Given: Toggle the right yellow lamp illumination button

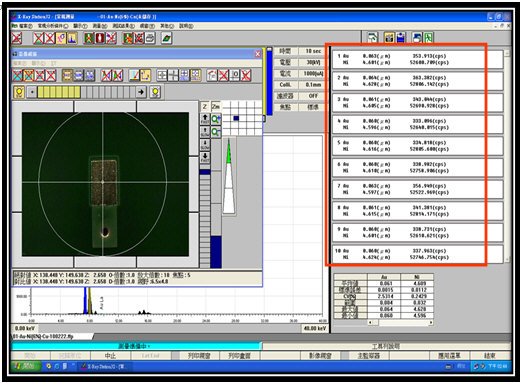Looking at the screenshot, I should click(155, 92).
